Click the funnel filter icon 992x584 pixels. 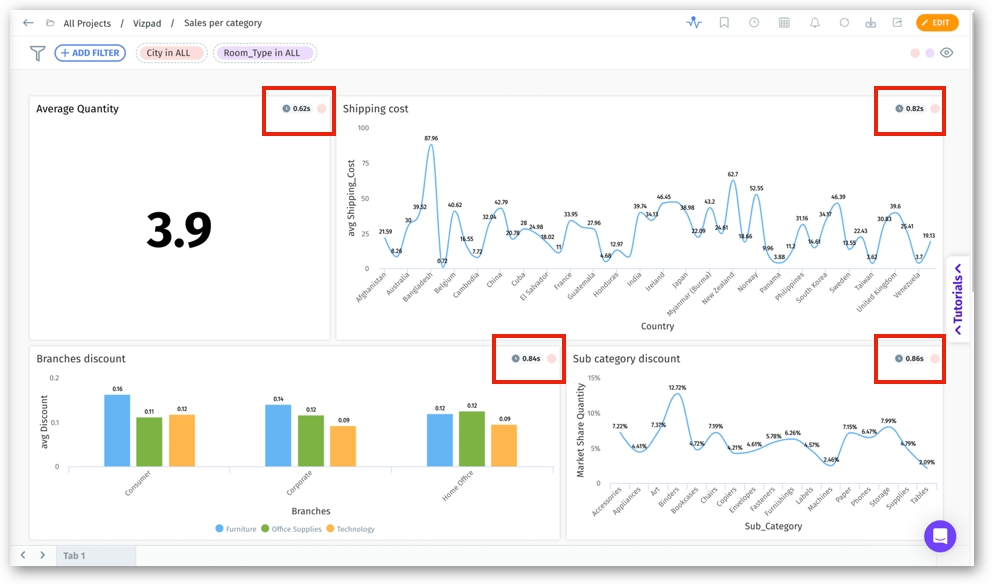37,53
